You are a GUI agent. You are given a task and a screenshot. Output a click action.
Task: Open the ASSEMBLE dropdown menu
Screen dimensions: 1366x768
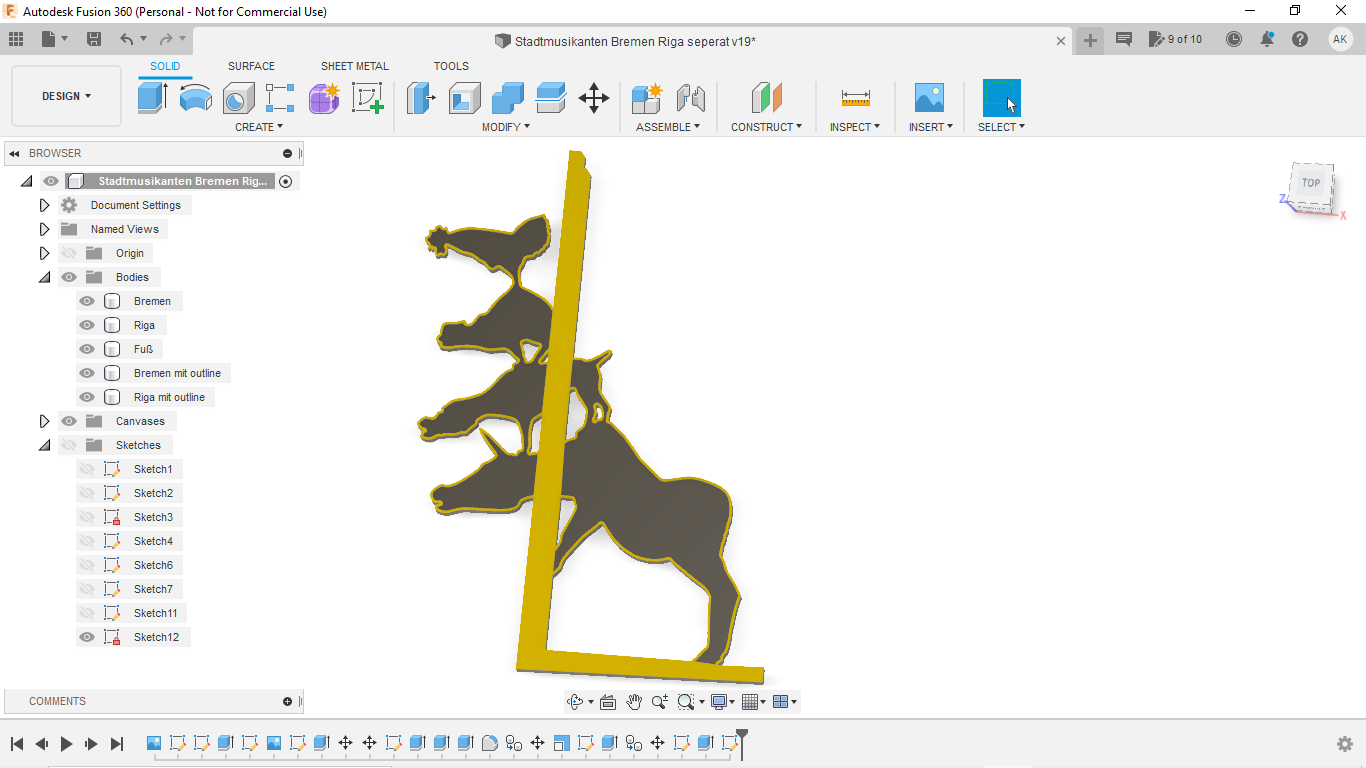coord(668,127)
